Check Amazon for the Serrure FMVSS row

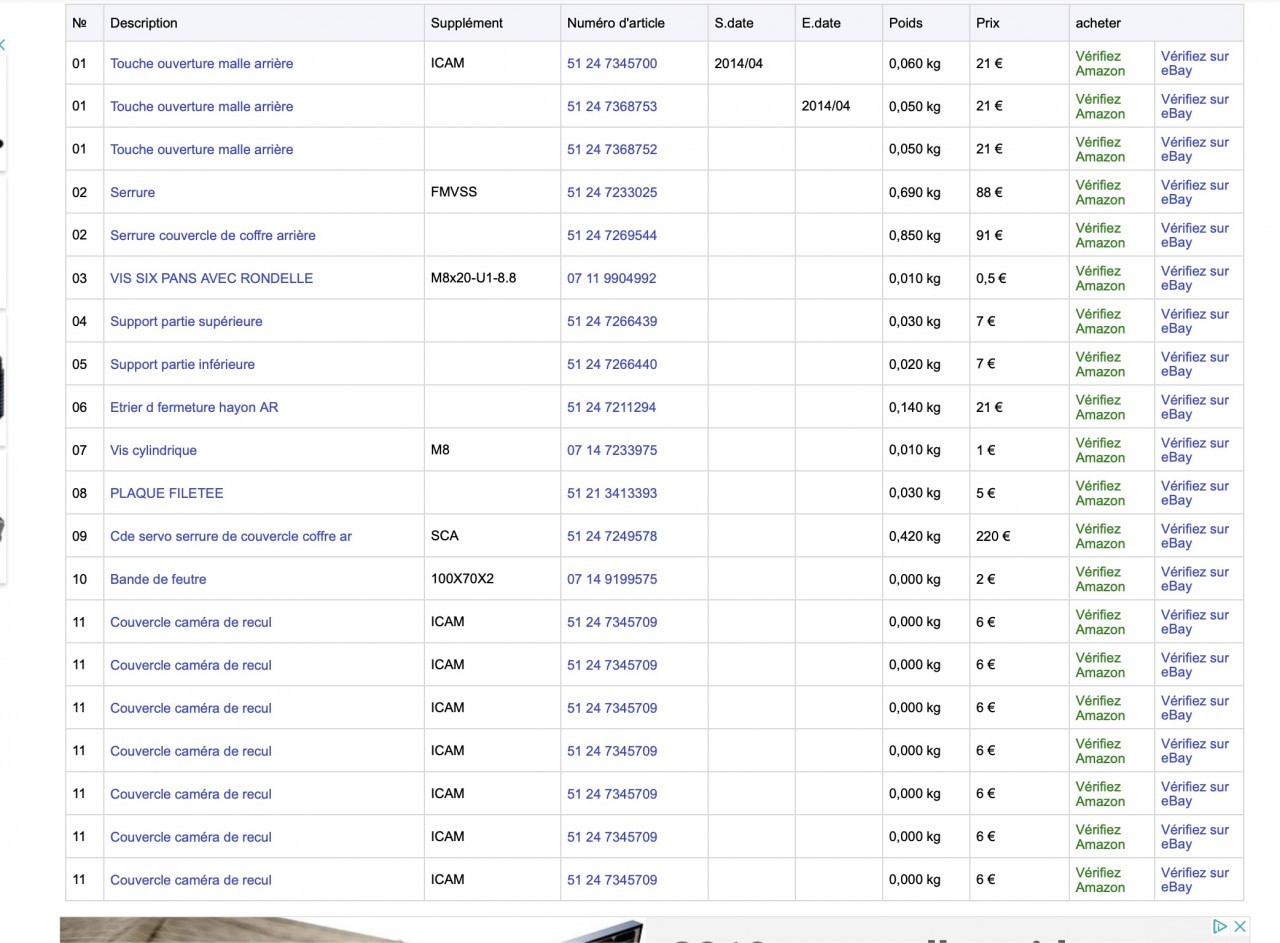point(1100,192)
